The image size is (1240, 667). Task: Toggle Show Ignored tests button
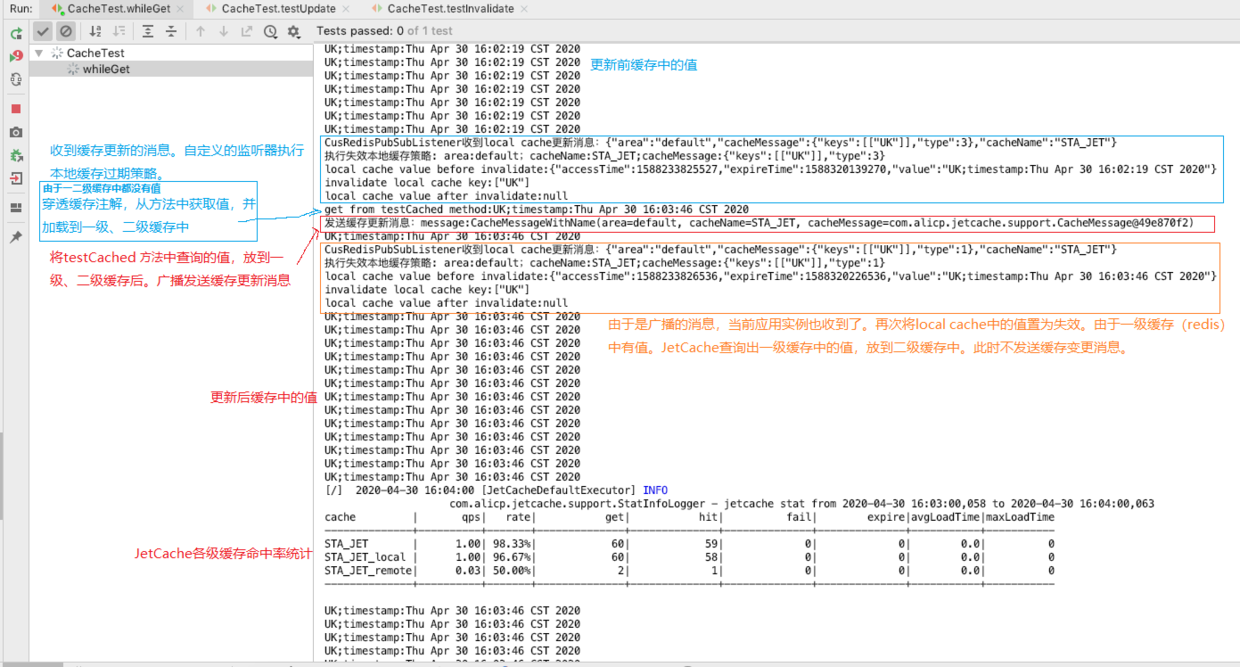(x=66, y=32)
